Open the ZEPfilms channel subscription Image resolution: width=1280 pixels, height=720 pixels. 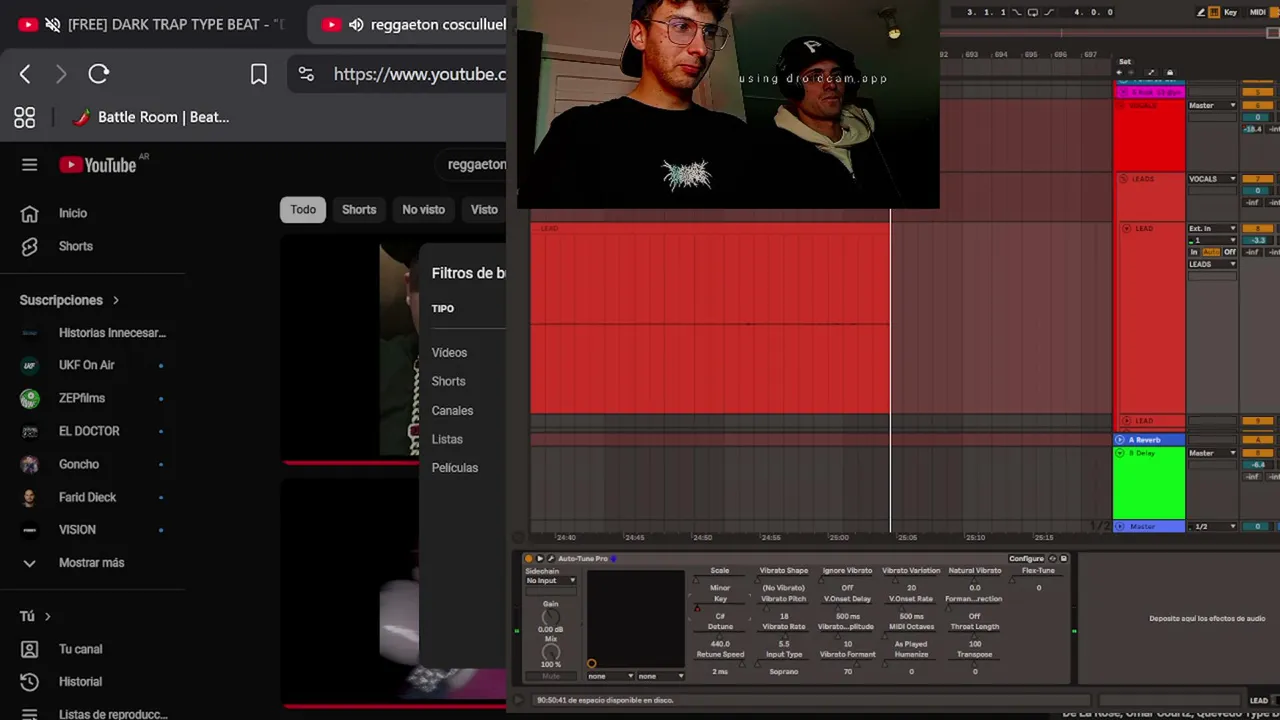82,398
